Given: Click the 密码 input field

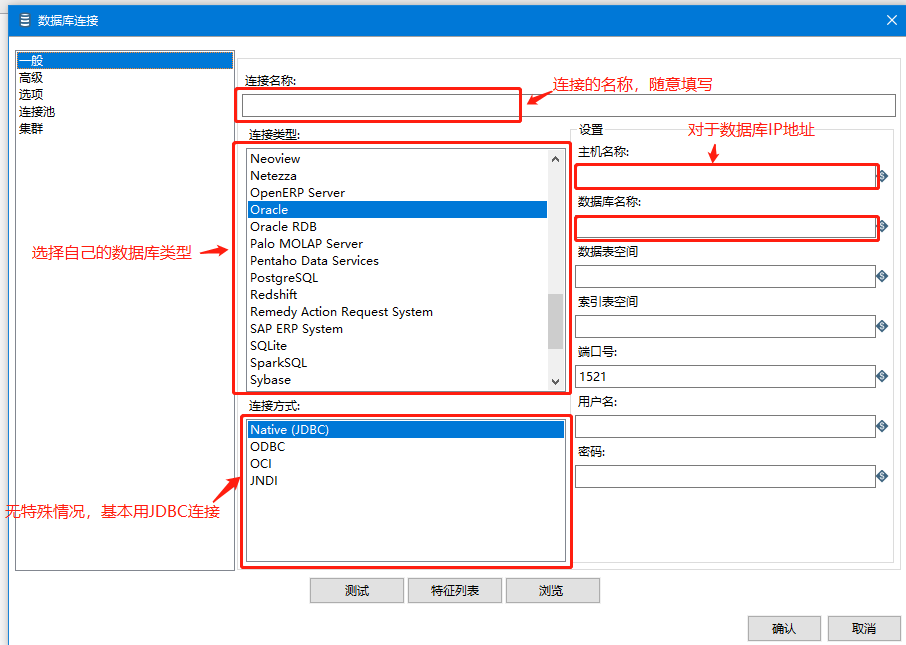Looking at the screenshot, I should 725,476.
